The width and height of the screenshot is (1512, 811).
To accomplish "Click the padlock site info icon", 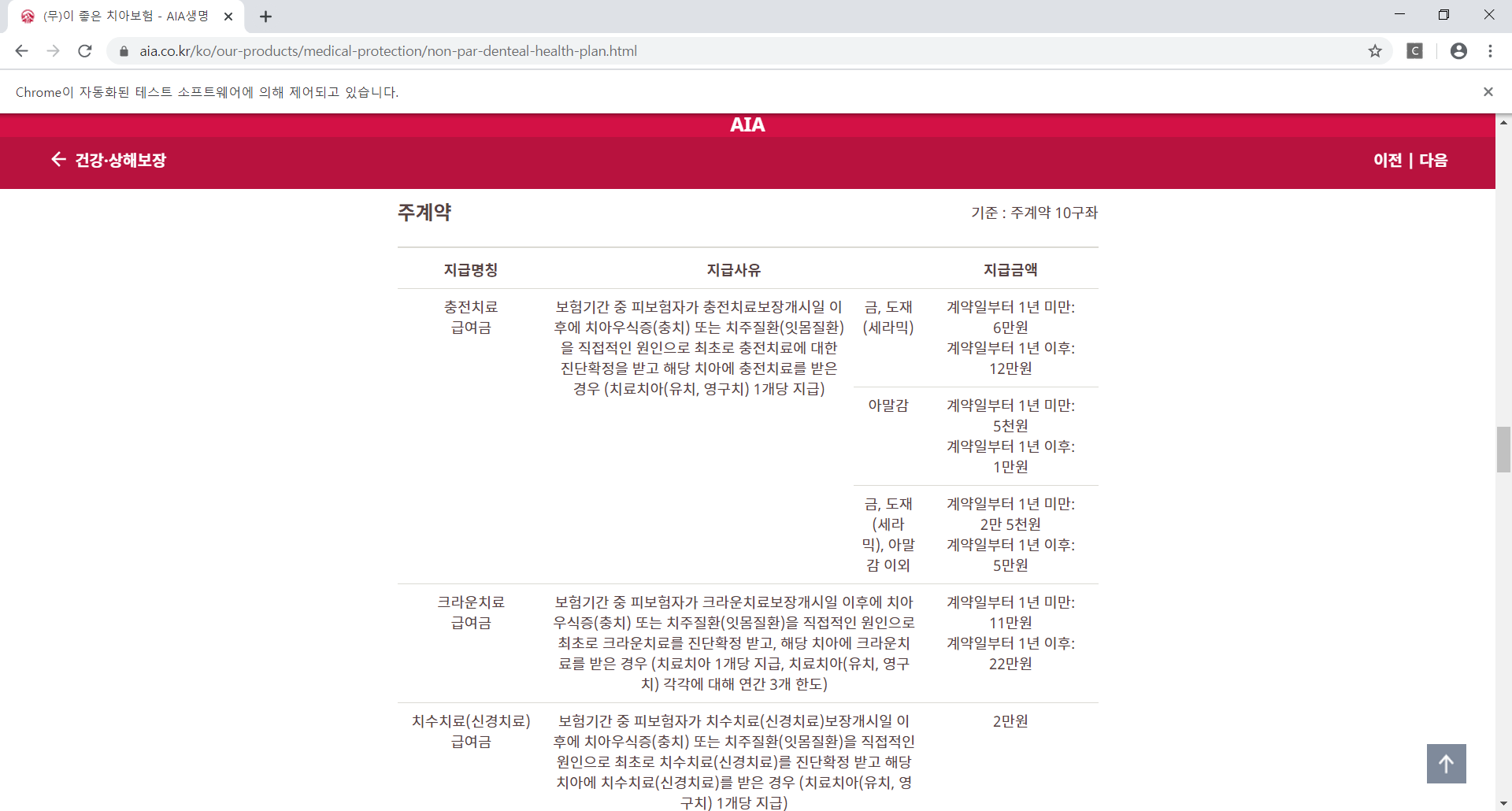I will tap(124, 51).
